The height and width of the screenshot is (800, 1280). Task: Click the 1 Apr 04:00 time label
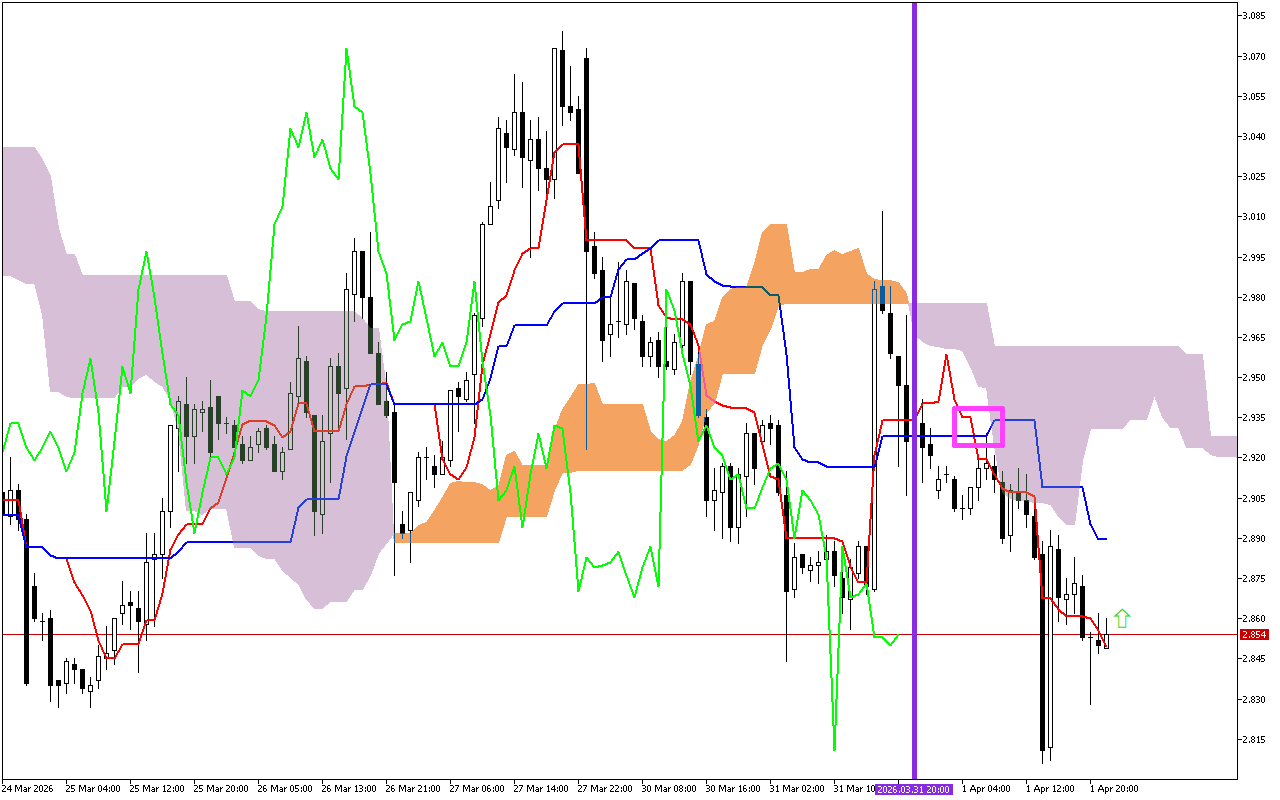tap(986, 788)
